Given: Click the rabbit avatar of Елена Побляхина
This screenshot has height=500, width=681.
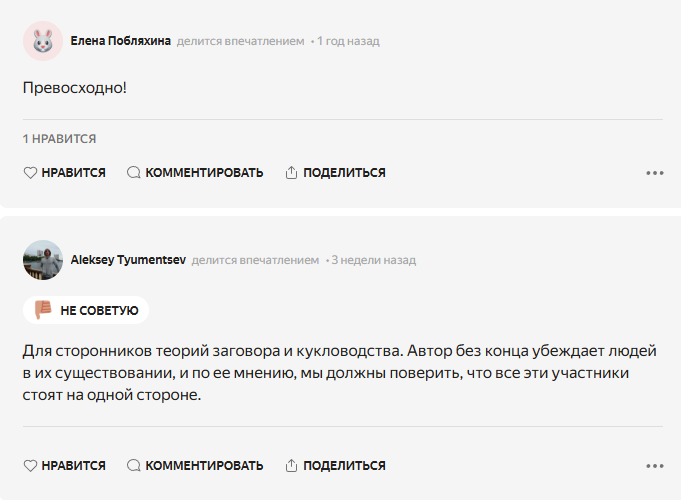Looking at the screenshot, I should (x=43, y=41).
